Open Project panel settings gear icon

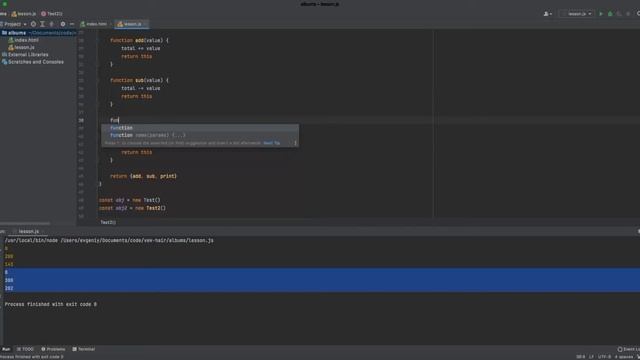pos(63,24)
